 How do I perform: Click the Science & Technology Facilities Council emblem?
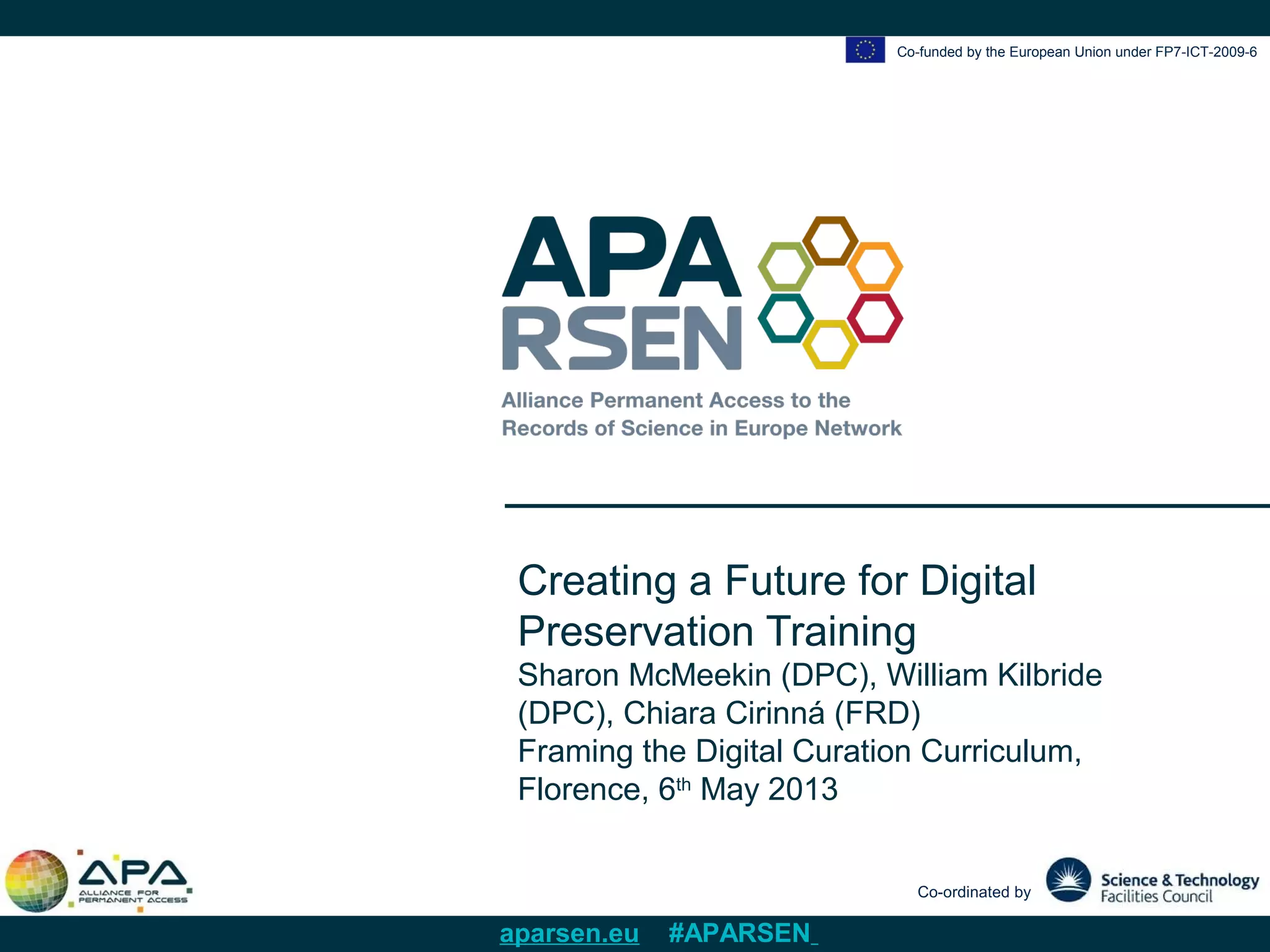(x=1068, y=880)
